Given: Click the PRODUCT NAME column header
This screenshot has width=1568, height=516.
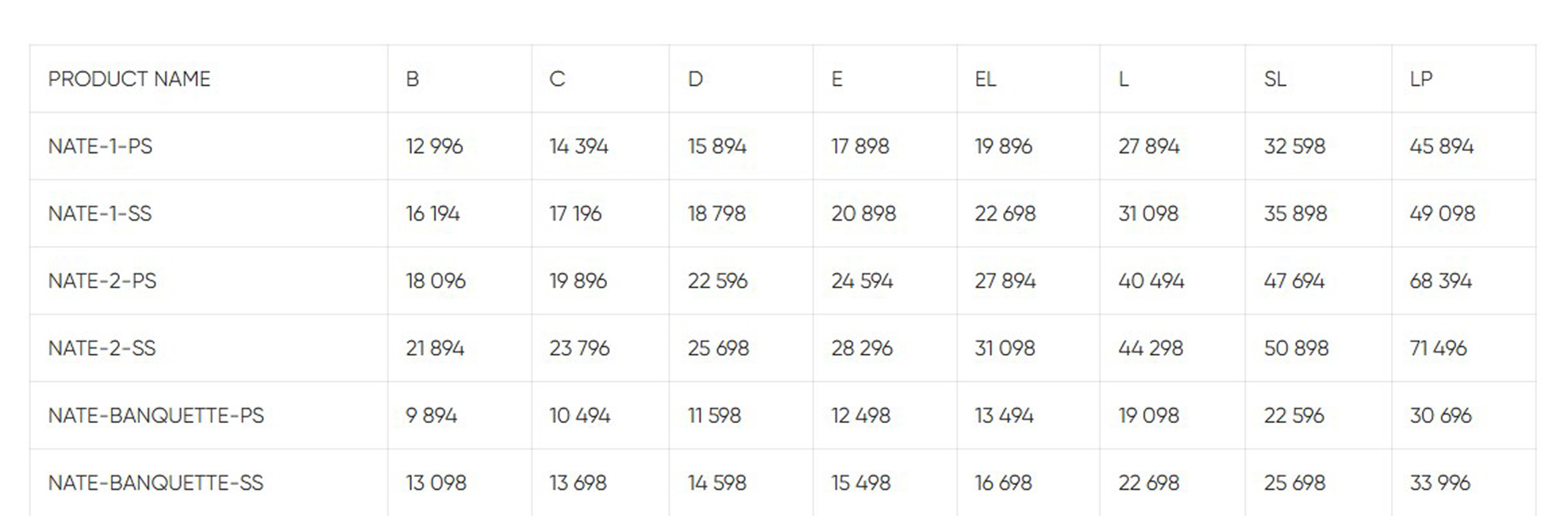Looking at the screenshot, I should coord(129,79).
